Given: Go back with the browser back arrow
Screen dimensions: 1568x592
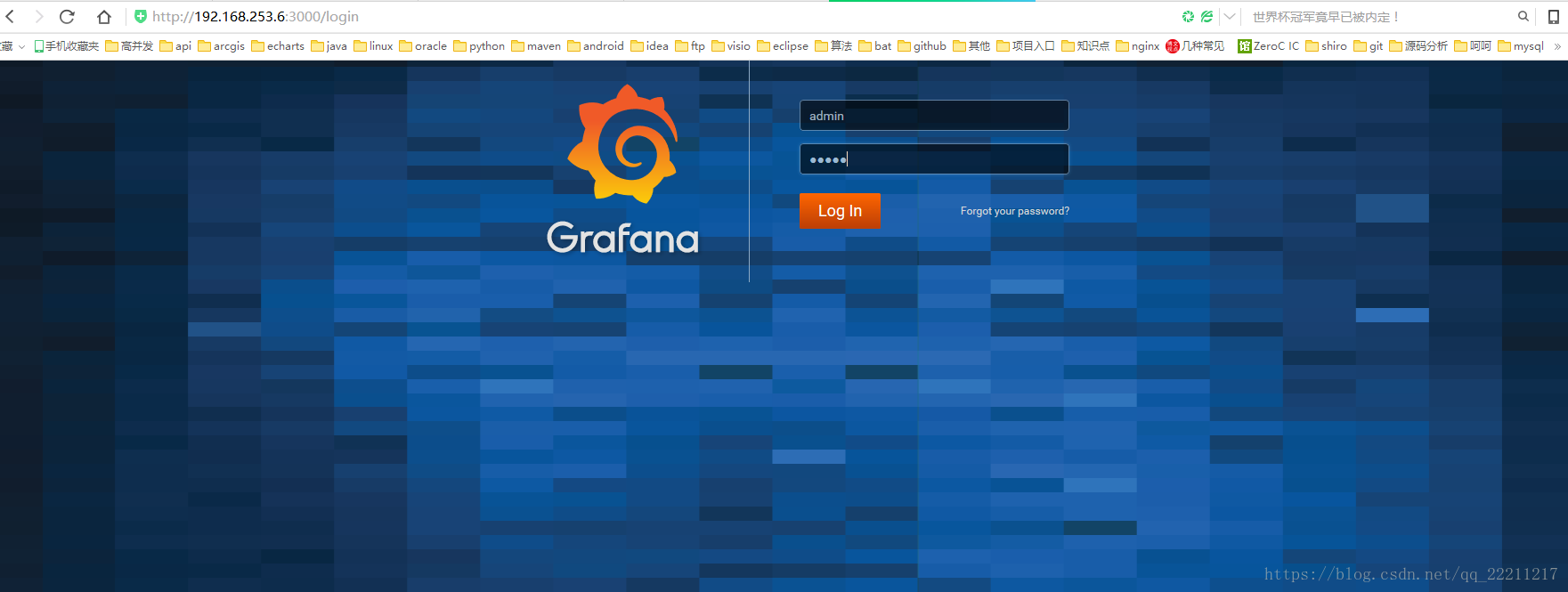Looking at the screenshot, I should tap(11, 16).
